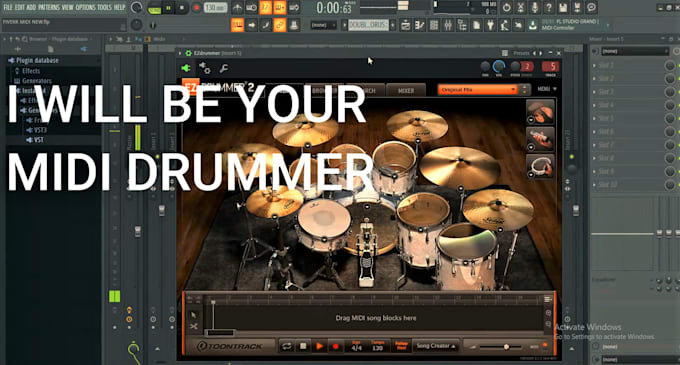Click the floppy disk save icon
680x365 pixels.
pyautogui.click(x=563, y=7)
